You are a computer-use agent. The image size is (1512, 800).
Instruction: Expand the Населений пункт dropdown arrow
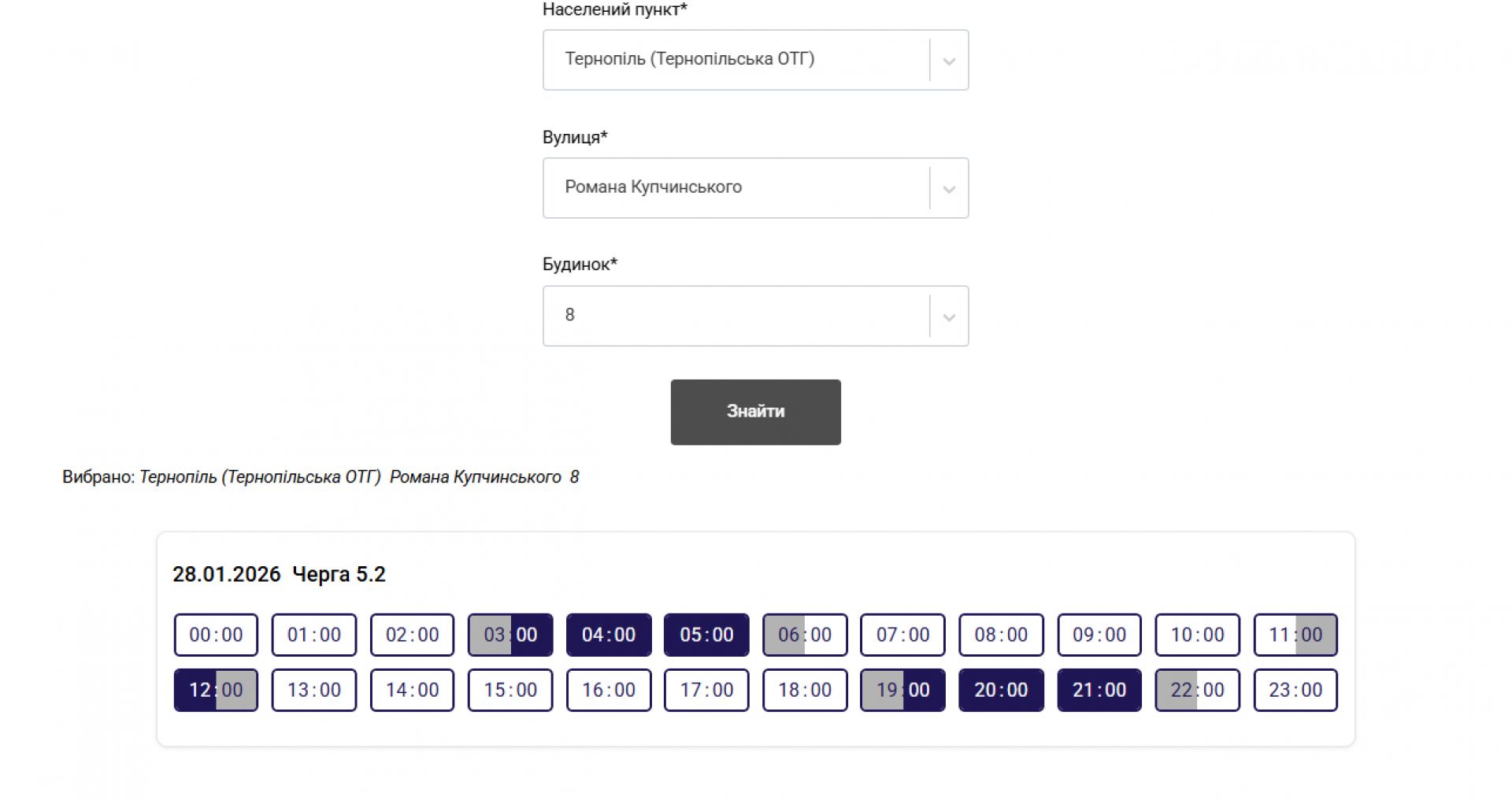click(x=949, y=61)
